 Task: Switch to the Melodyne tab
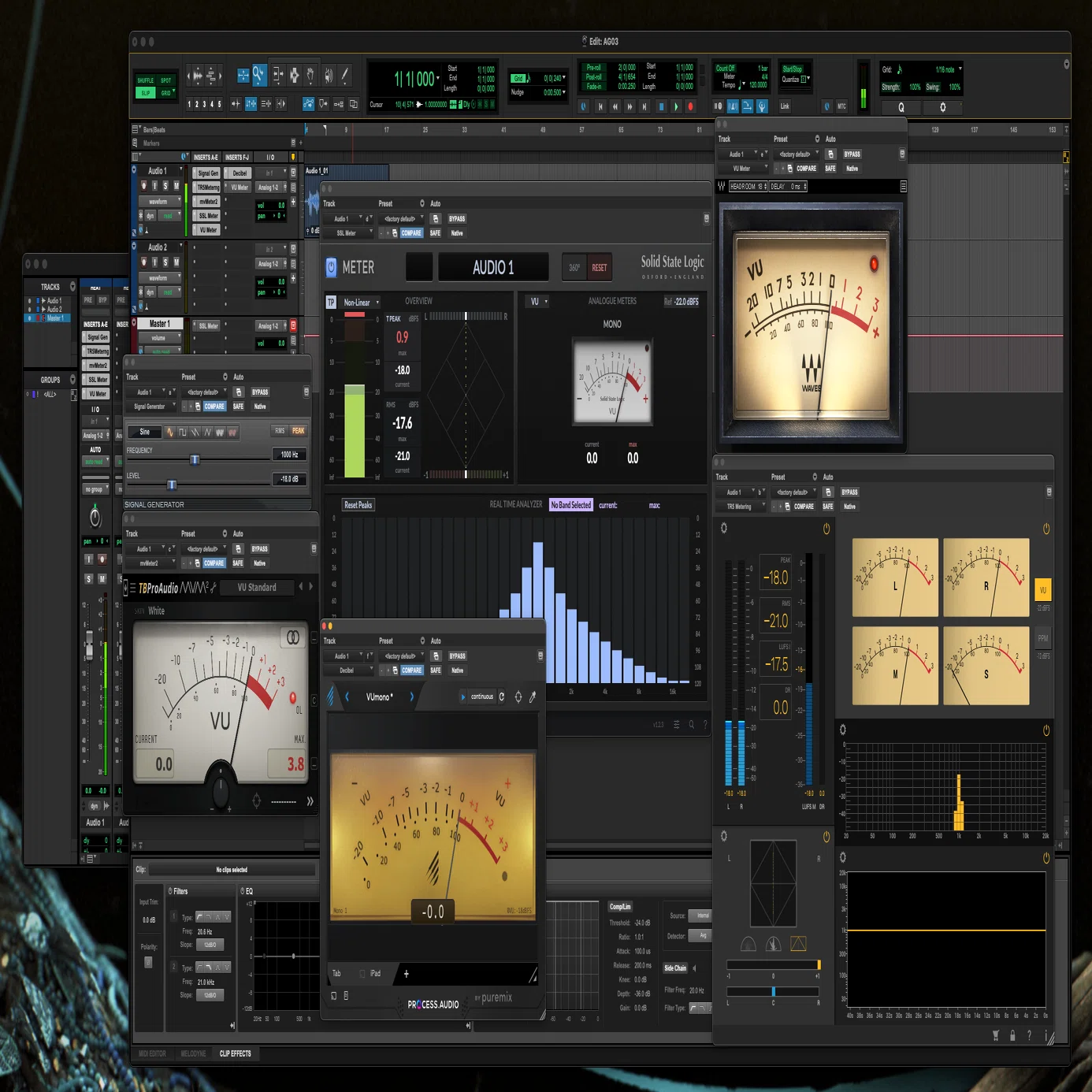pyautogui.click(x=193, y=1053)
